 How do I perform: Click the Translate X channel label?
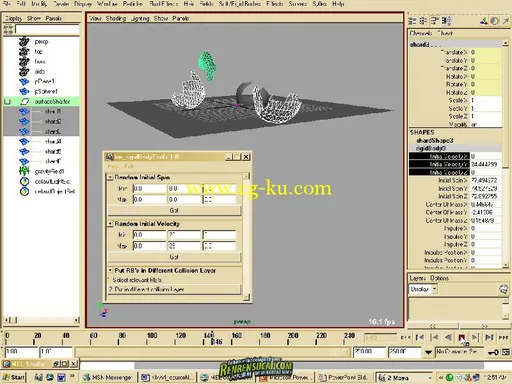[455, 52]
